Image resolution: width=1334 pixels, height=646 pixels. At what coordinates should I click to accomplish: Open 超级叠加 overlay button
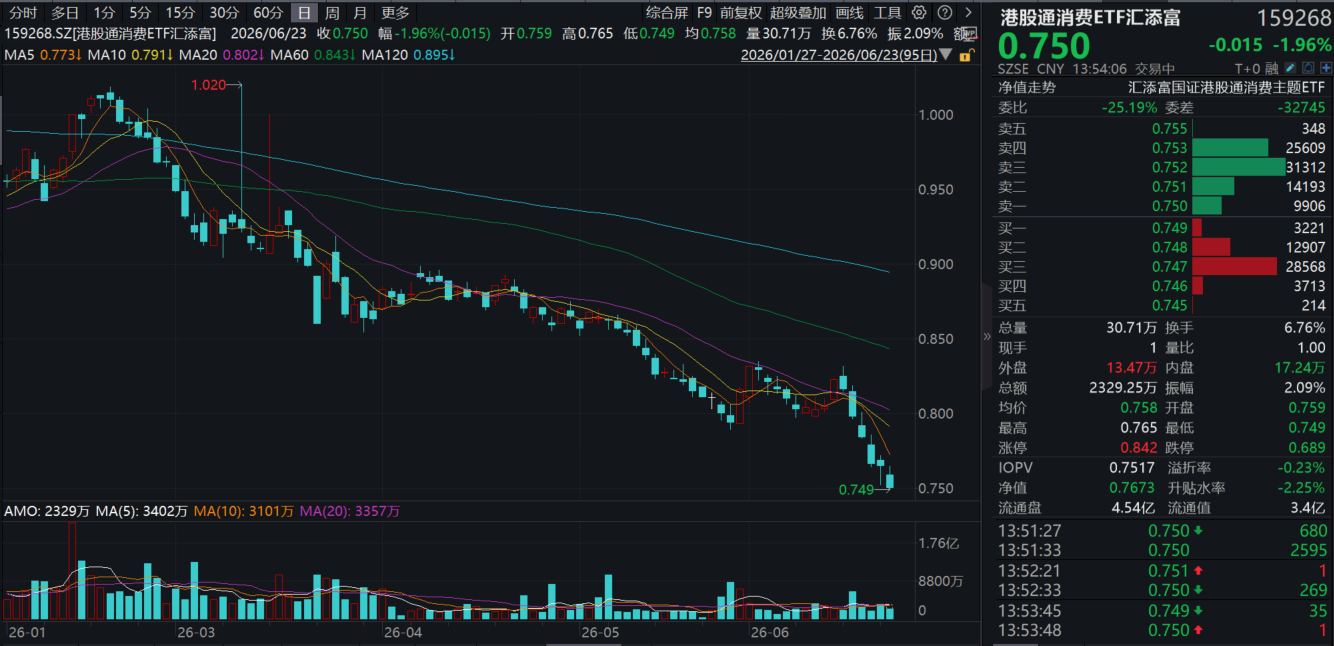coord(798,13)
